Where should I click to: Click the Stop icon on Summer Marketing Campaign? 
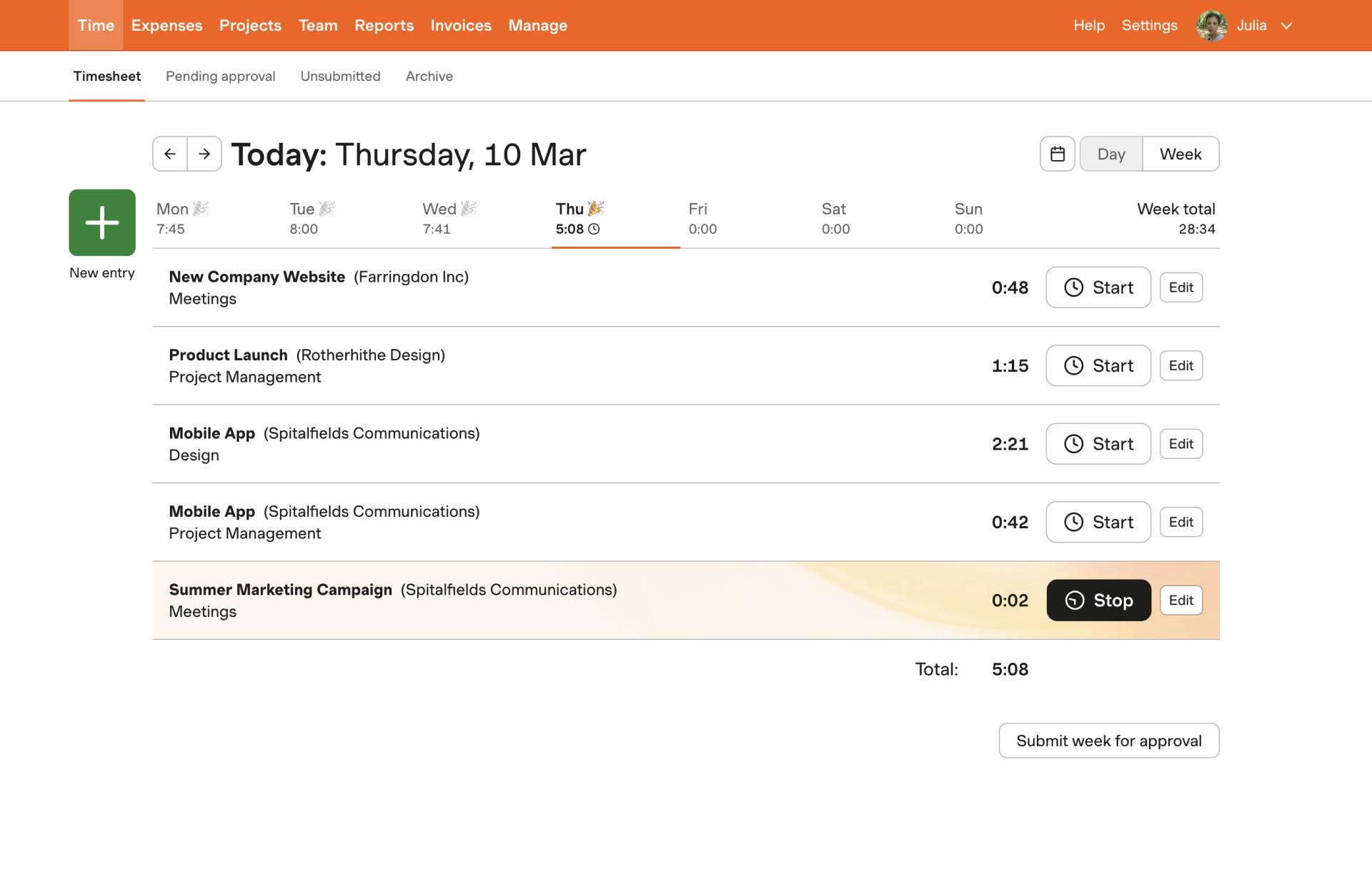(x=1075, y=600)
